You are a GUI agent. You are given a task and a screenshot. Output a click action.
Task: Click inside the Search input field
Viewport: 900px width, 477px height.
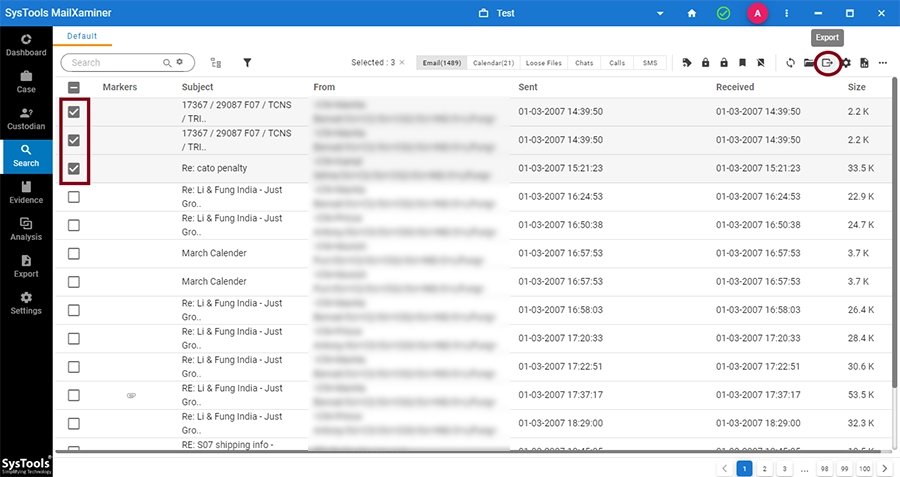coord(115,63)
